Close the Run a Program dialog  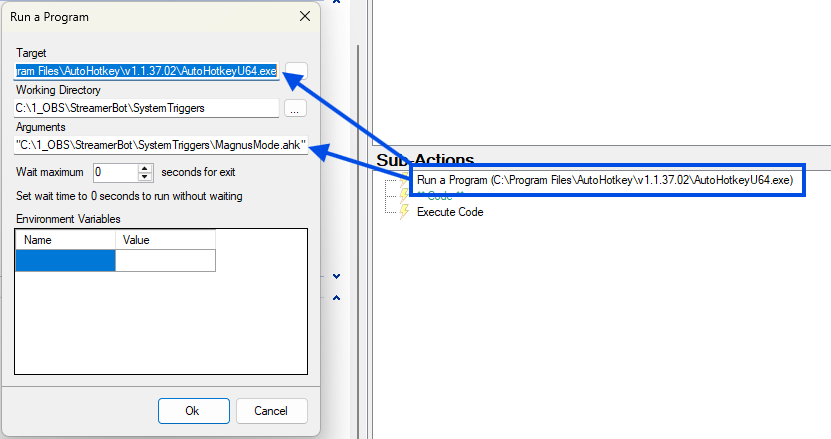click(x=305, y=16)
